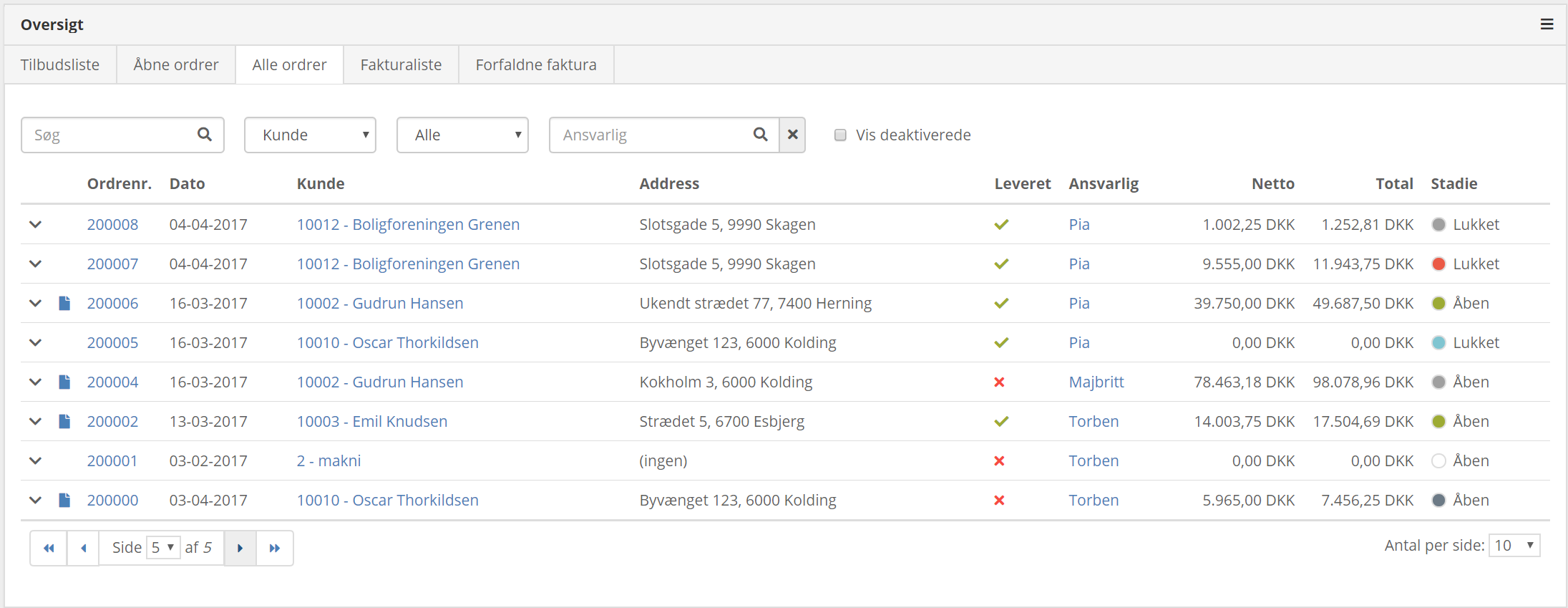The width and height of the screenshot is (1568, 608).
Task: Open the hamburger menu in Oversigt header
Action: point(1547,24)
